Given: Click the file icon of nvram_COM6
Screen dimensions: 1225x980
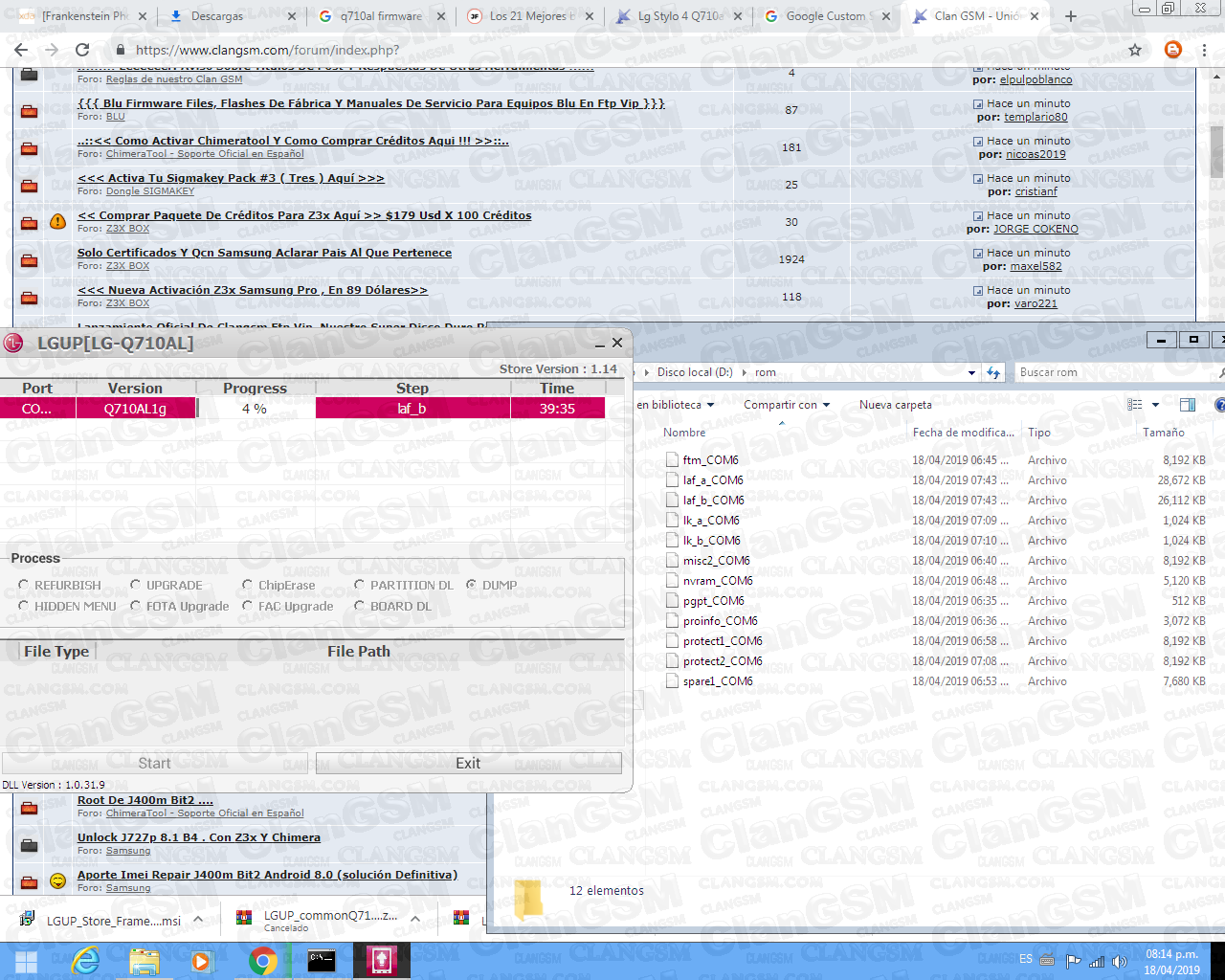Looking at the screenshot, I should click(x=672, y=581).
